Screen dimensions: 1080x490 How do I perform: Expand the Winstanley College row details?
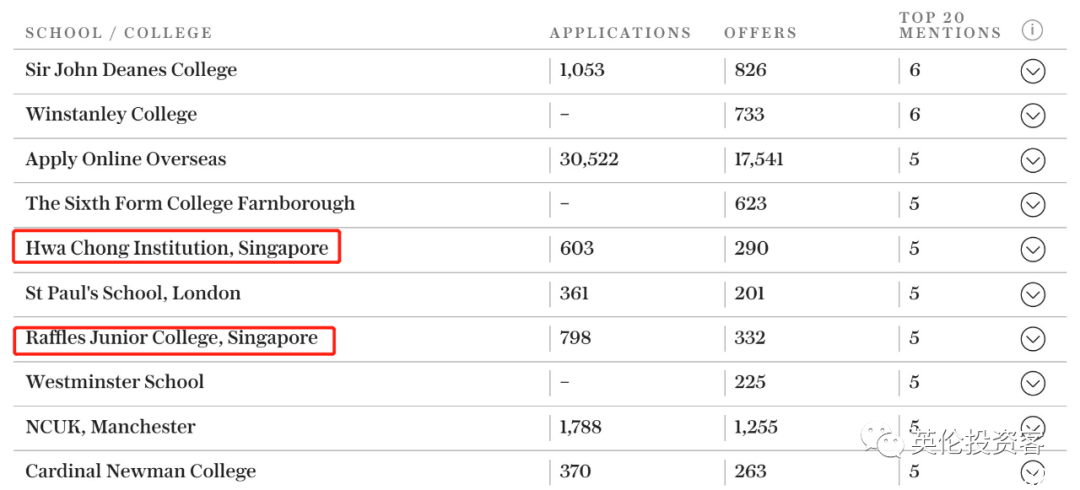pyautogui.click(x=1032, y=115)
